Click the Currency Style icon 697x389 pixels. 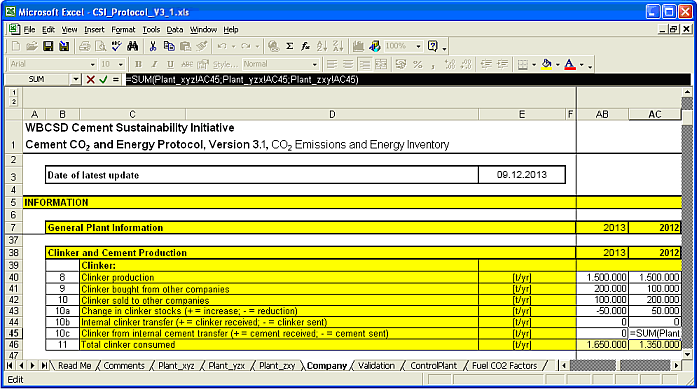[401, 64]
